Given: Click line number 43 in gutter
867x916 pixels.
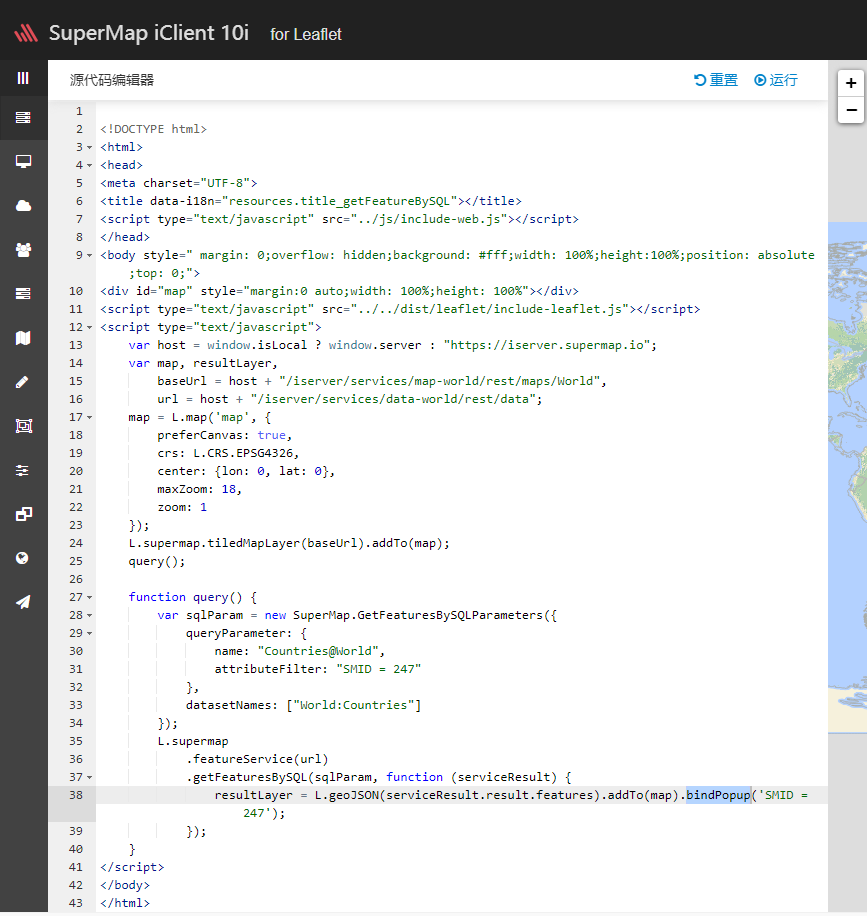Looking at the screenshot, I should (x=76, y=903).
